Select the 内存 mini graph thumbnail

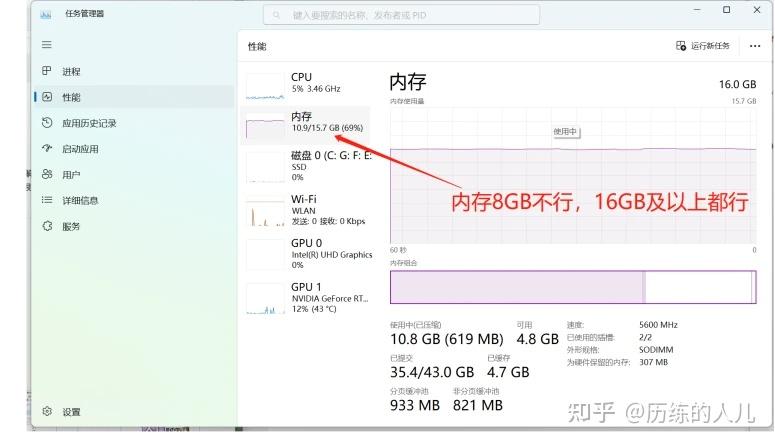(265, 126)
